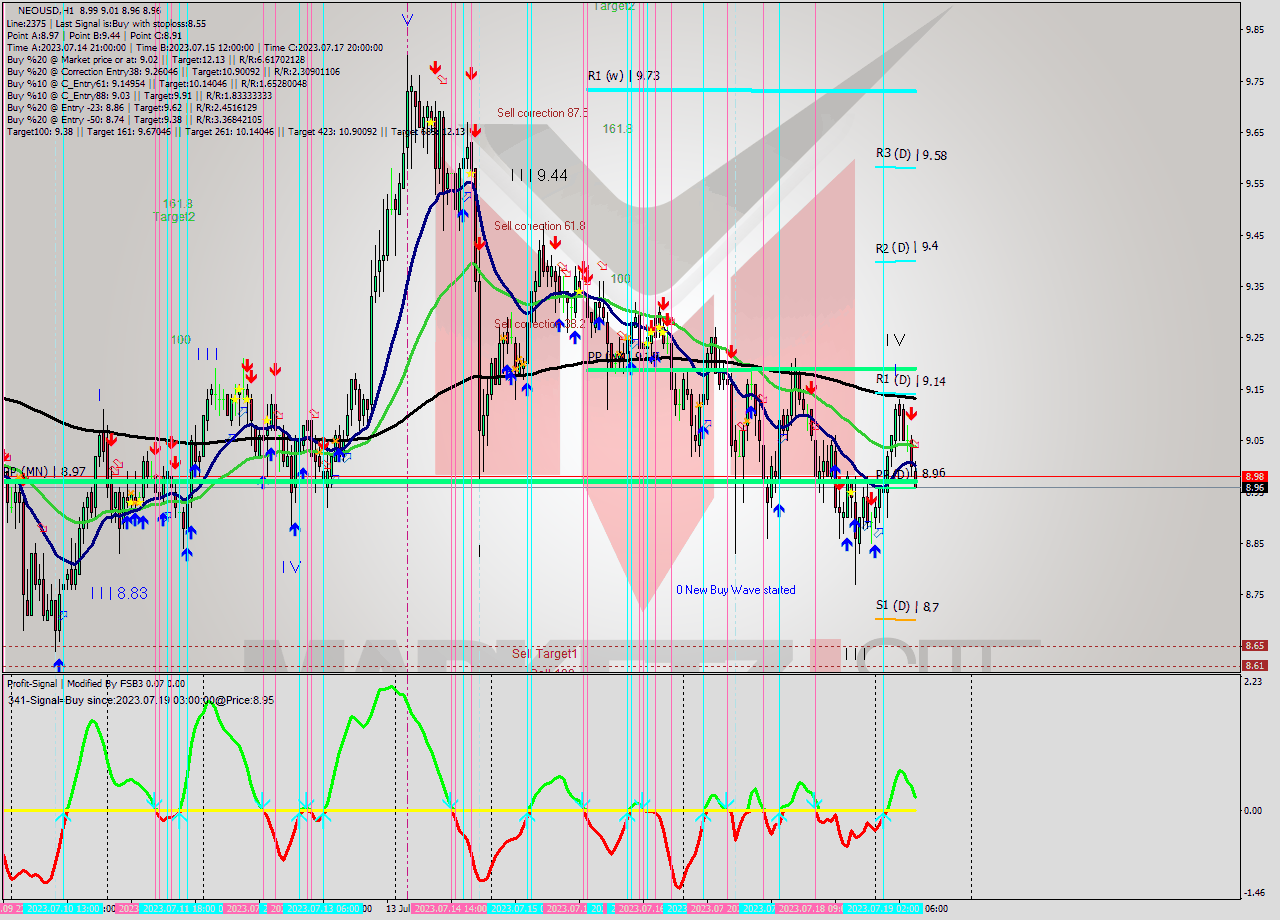Image resolution: width=1280 pixels, height=920 pixels.
Task: Click the 8.61 dashed level price tag
Action: click(1255, 666)
